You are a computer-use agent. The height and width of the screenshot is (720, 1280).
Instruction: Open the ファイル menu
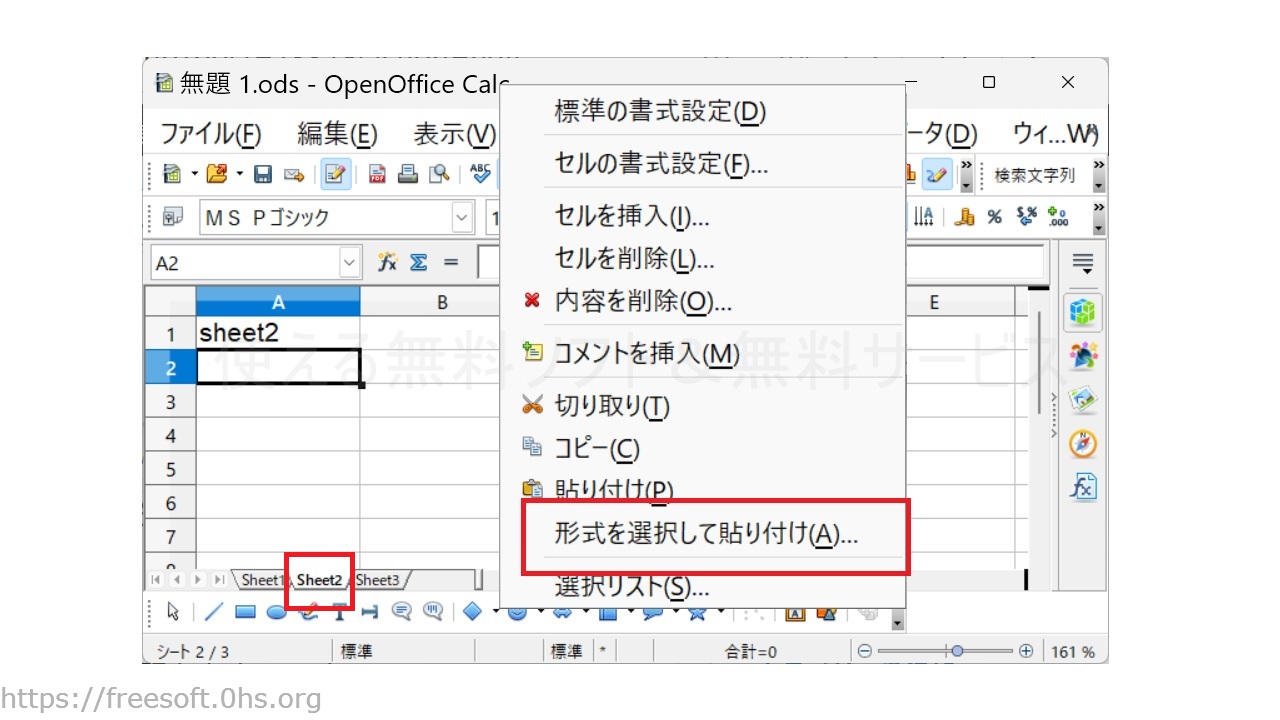pyautogui.click(x=211, y=133)
